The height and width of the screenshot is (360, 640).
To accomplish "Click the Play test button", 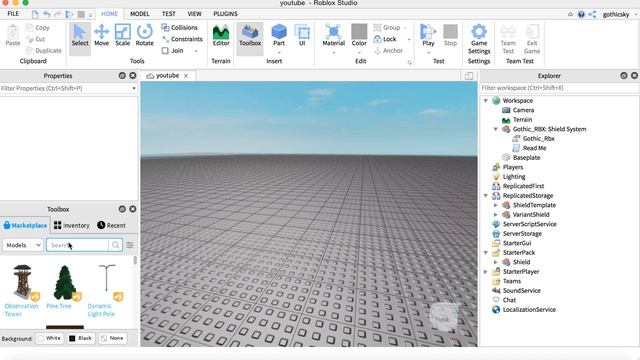I will coord(428,36).
